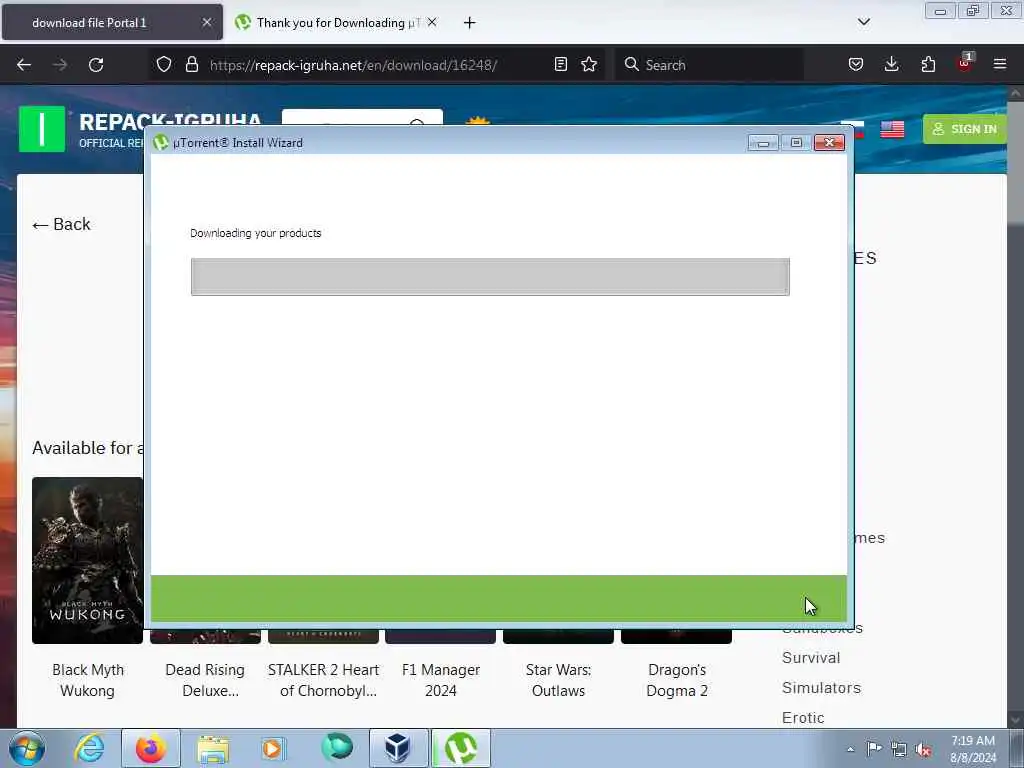Image resolution: width=1024 pixels, height=768 pixels.
Task: Reload the page in Firefox
Action: pyautogui.click(x=96, y=65)
